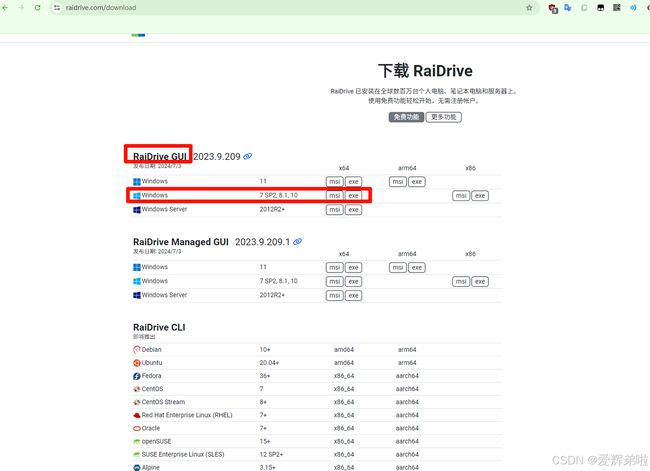This screenshot has height=471, width=650.
Task: Download RaiDrive GUI Windows 7 SP2 x86 exe
Action: pos(480,196)
